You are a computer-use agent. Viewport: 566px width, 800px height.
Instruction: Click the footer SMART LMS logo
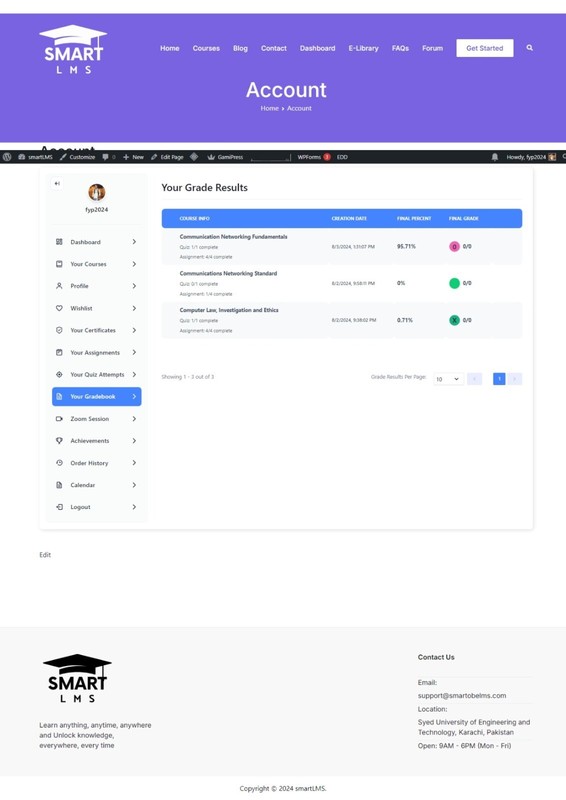tap(77, 678)
